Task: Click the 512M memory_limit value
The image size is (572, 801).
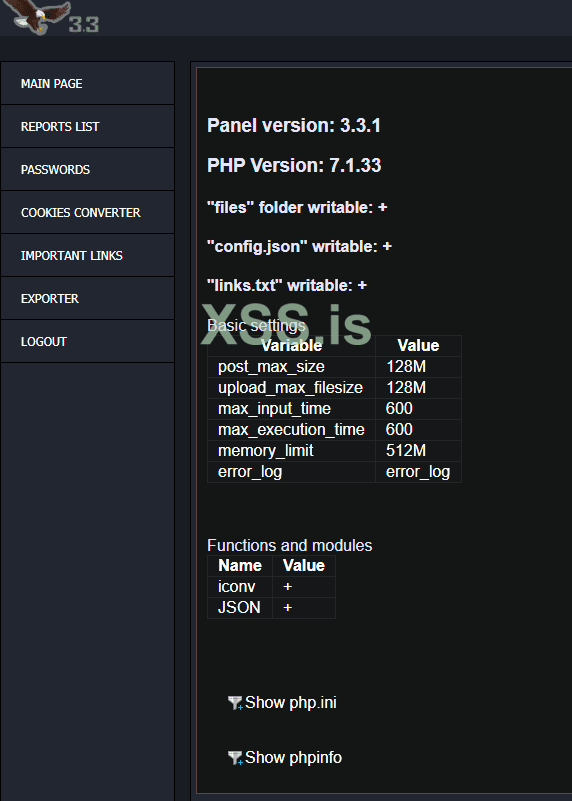Action: click(418, 451)
